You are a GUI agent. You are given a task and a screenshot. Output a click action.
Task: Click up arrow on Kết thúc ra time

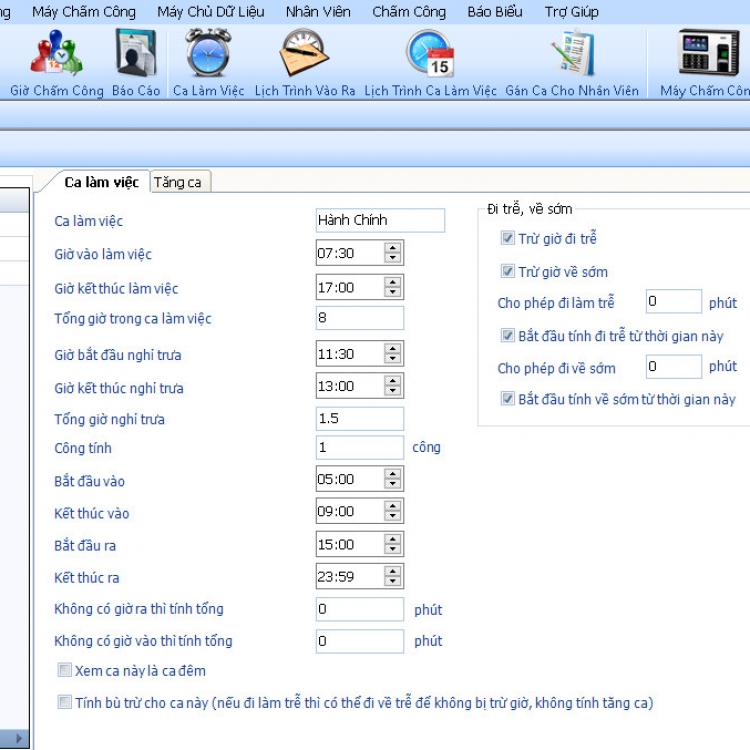pos(393,573)
